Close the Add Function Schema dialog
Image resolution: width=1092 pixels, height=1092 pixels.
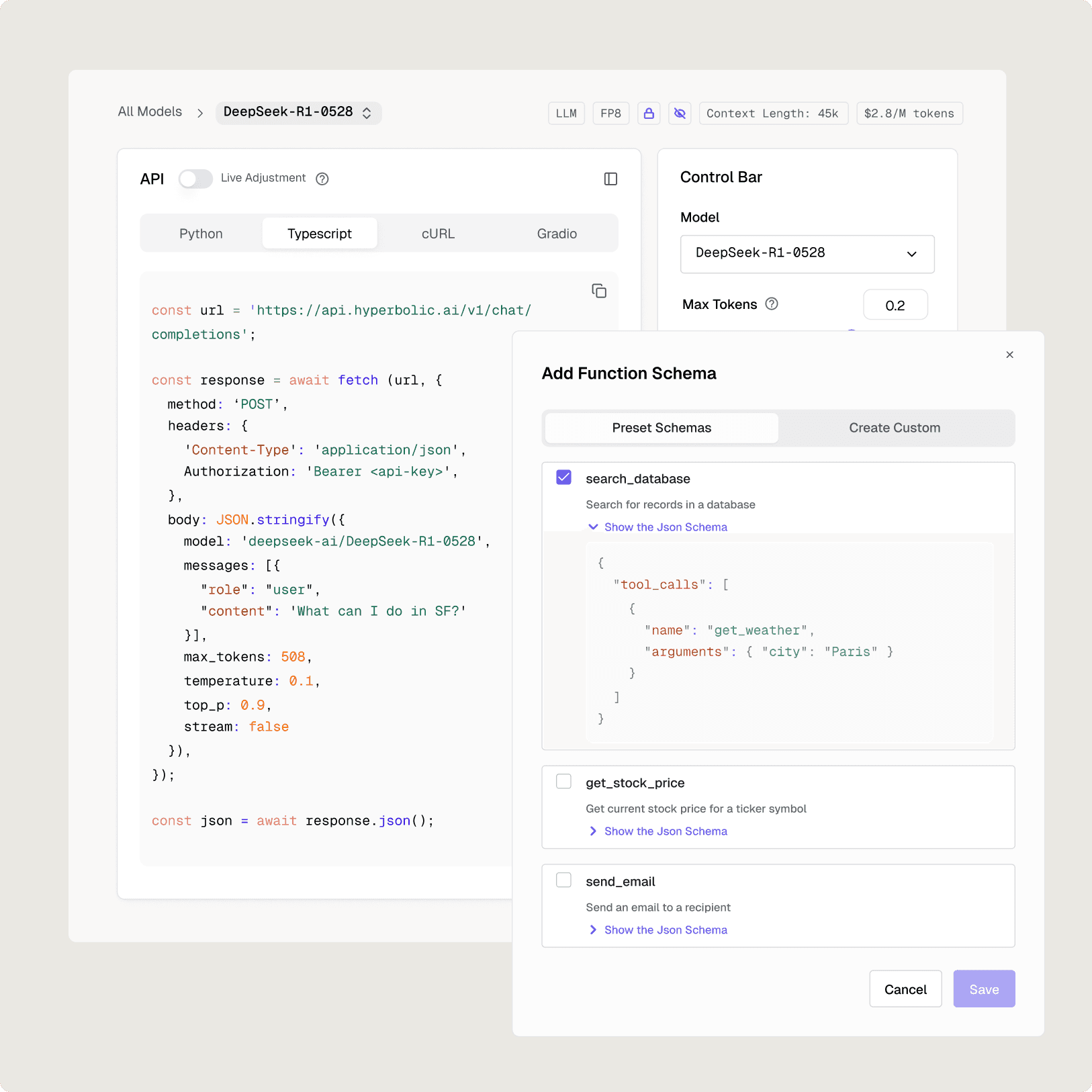click(x=1009, y=355)
